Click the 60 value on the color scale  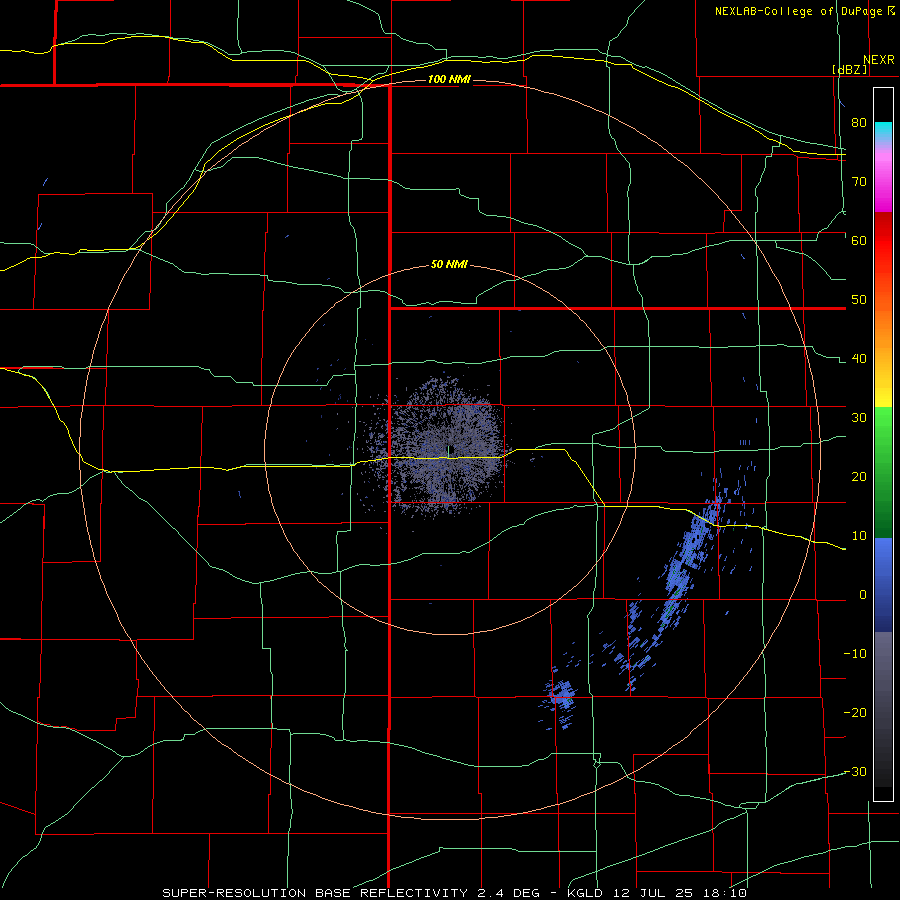[x=859, y=240]
